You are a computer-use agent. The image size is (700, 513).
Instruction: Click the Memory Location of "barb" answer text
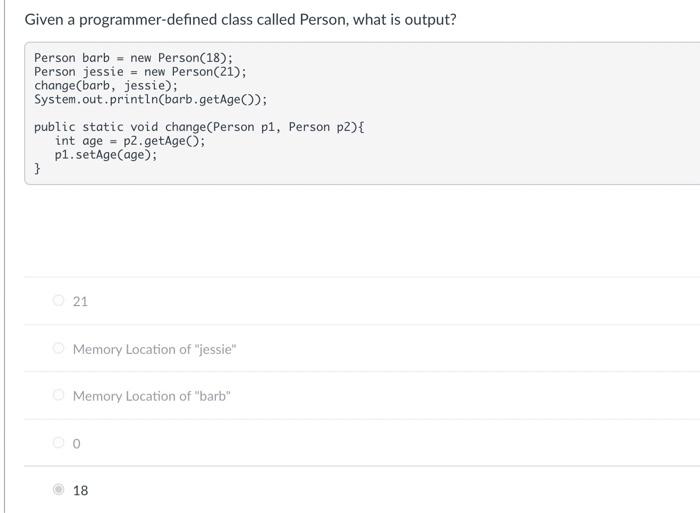pos(151,396)
